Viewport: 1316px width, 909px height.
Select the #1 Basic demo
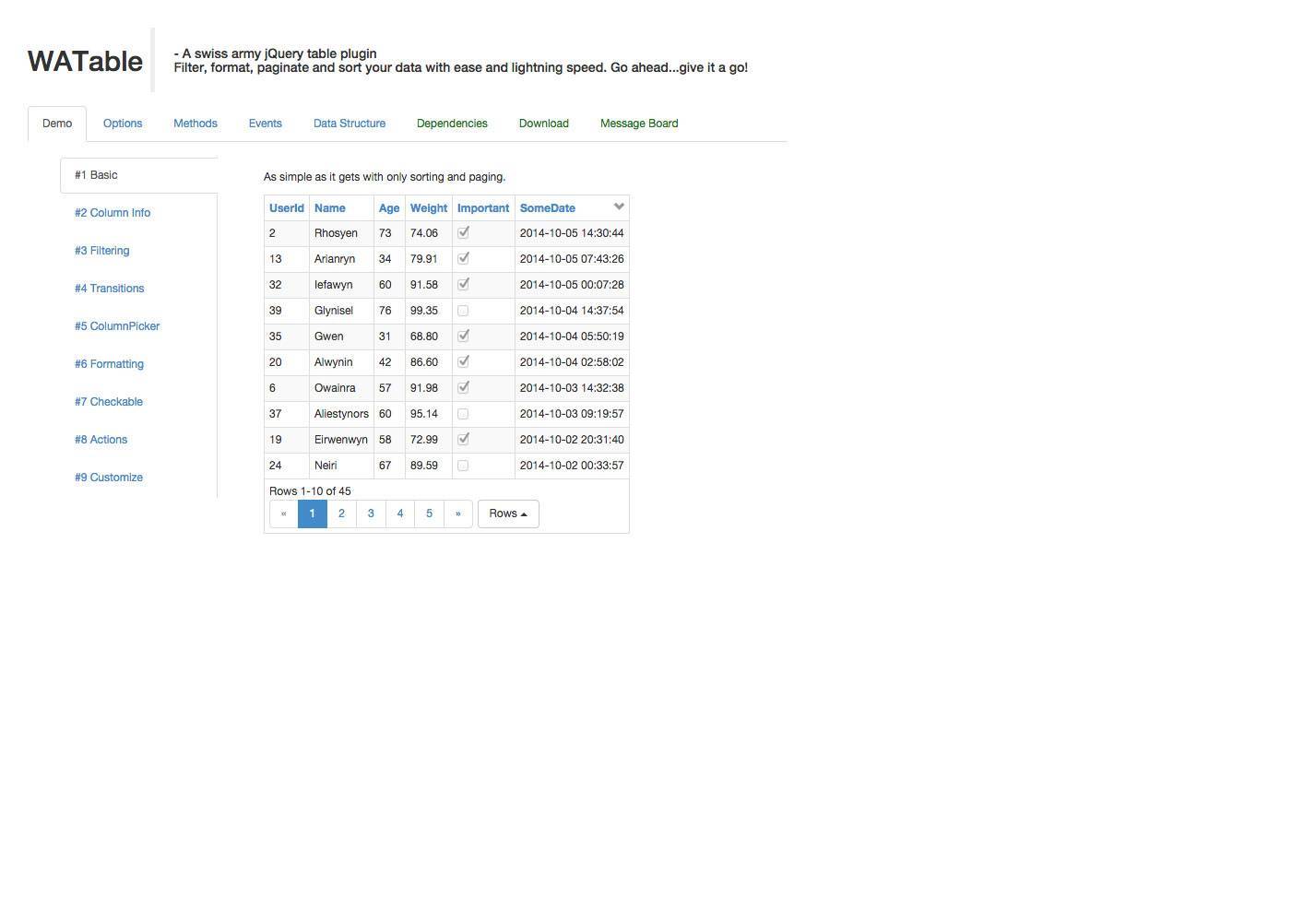[138, 175]
